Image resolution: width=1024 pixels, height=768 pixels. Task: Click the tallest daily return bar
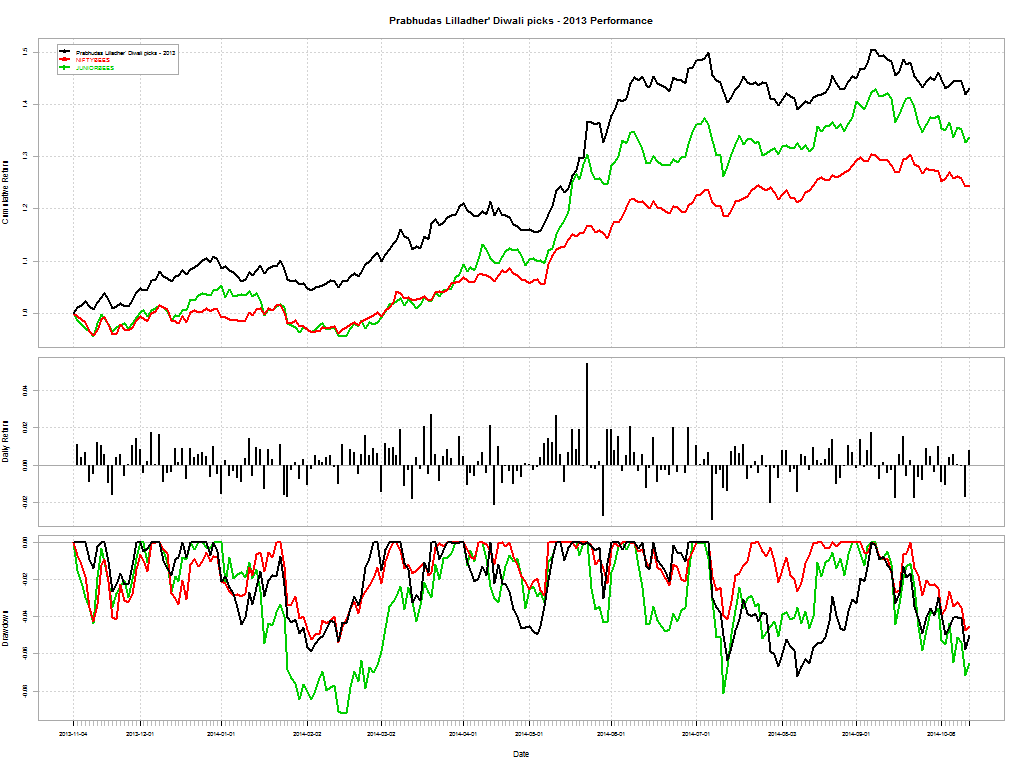pyautogui.click(x=587, y=414)
